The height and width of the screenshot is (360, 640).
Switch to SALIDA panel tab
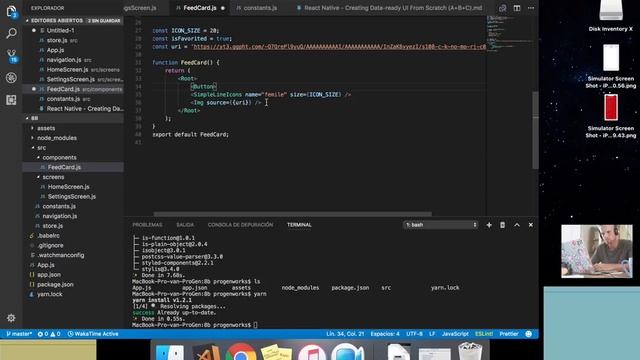click(185, 225)
